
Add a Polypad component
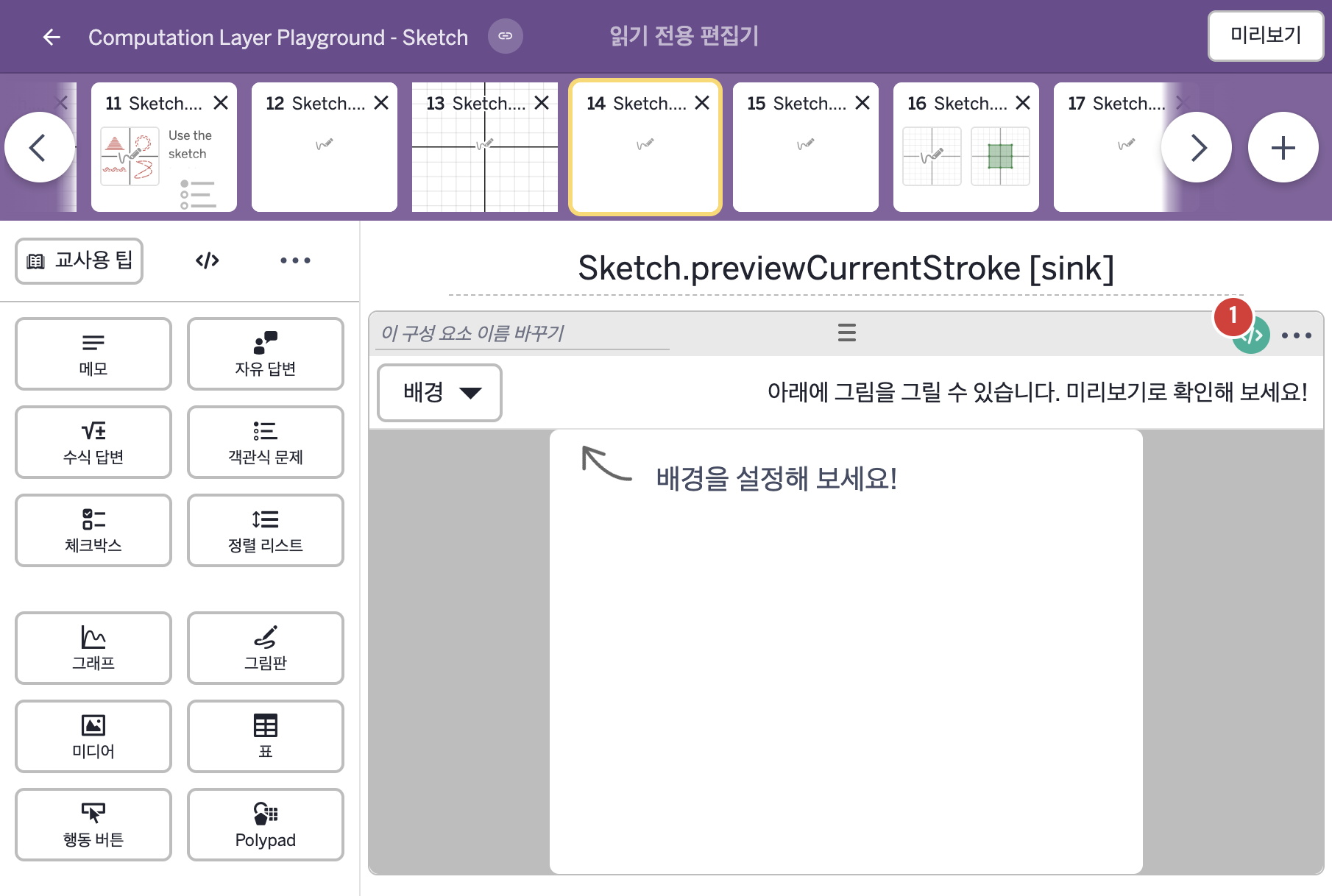[x=266, y=825]
